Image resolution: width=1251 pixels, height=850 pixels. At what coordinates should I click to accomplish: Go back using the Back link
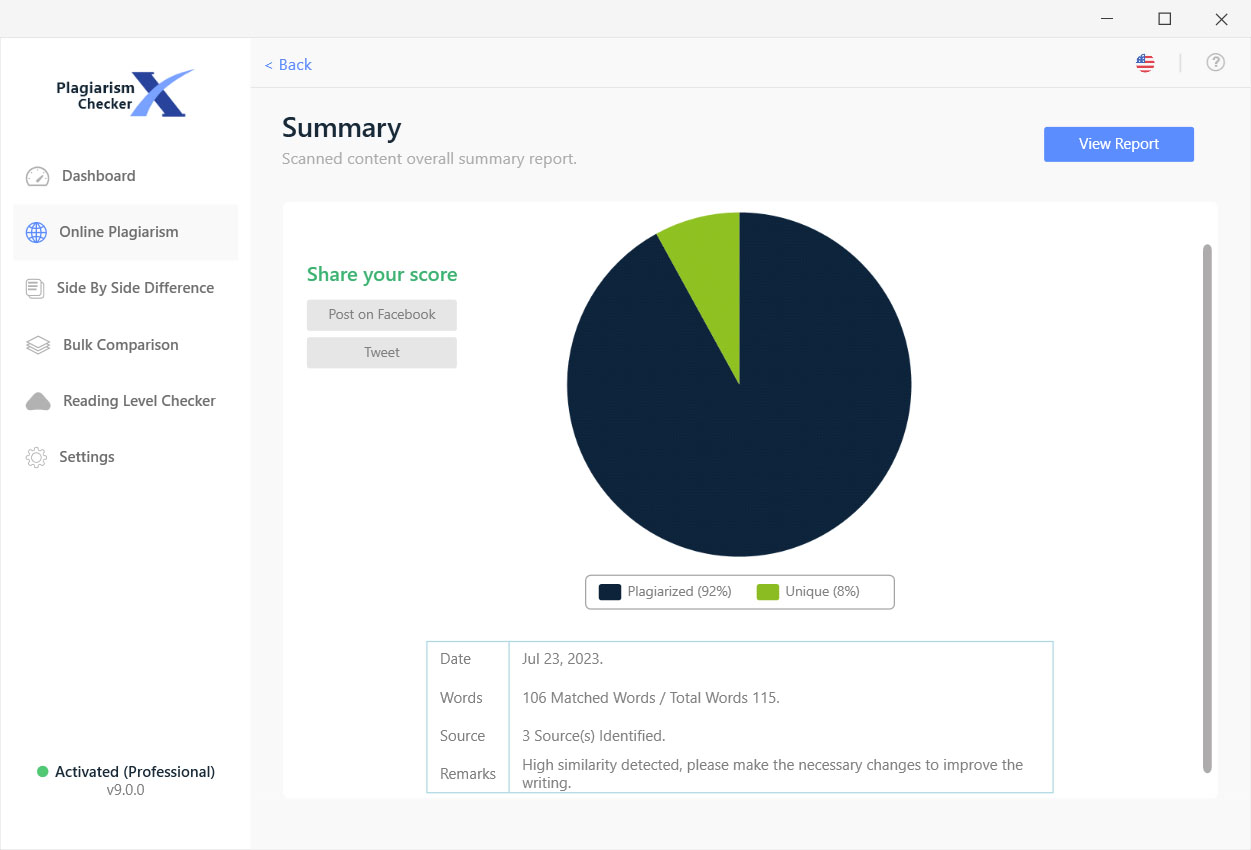click(288, 64)
